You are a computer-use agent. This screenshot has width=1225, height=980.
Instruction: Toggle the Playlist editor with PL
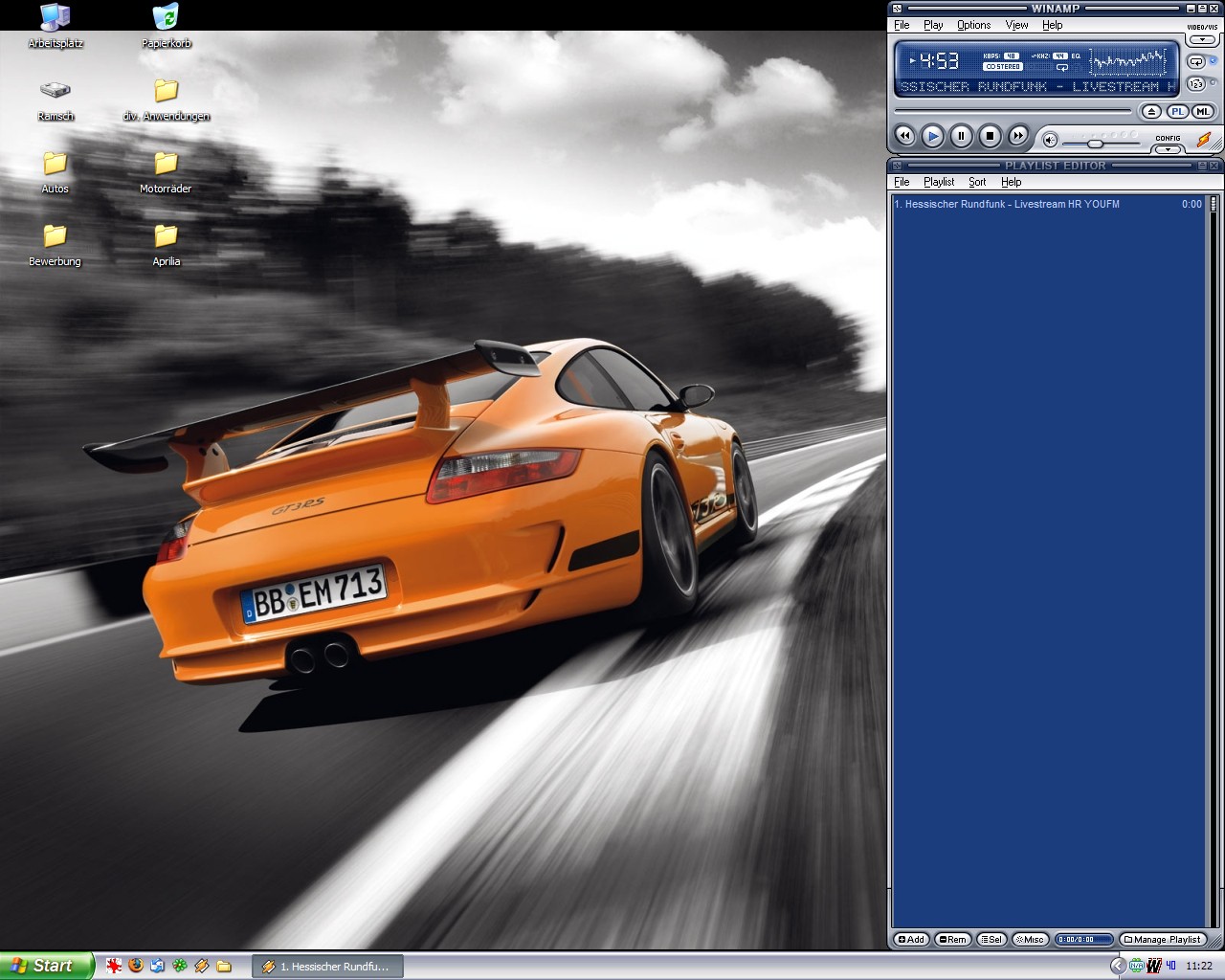coord(1177,112)
